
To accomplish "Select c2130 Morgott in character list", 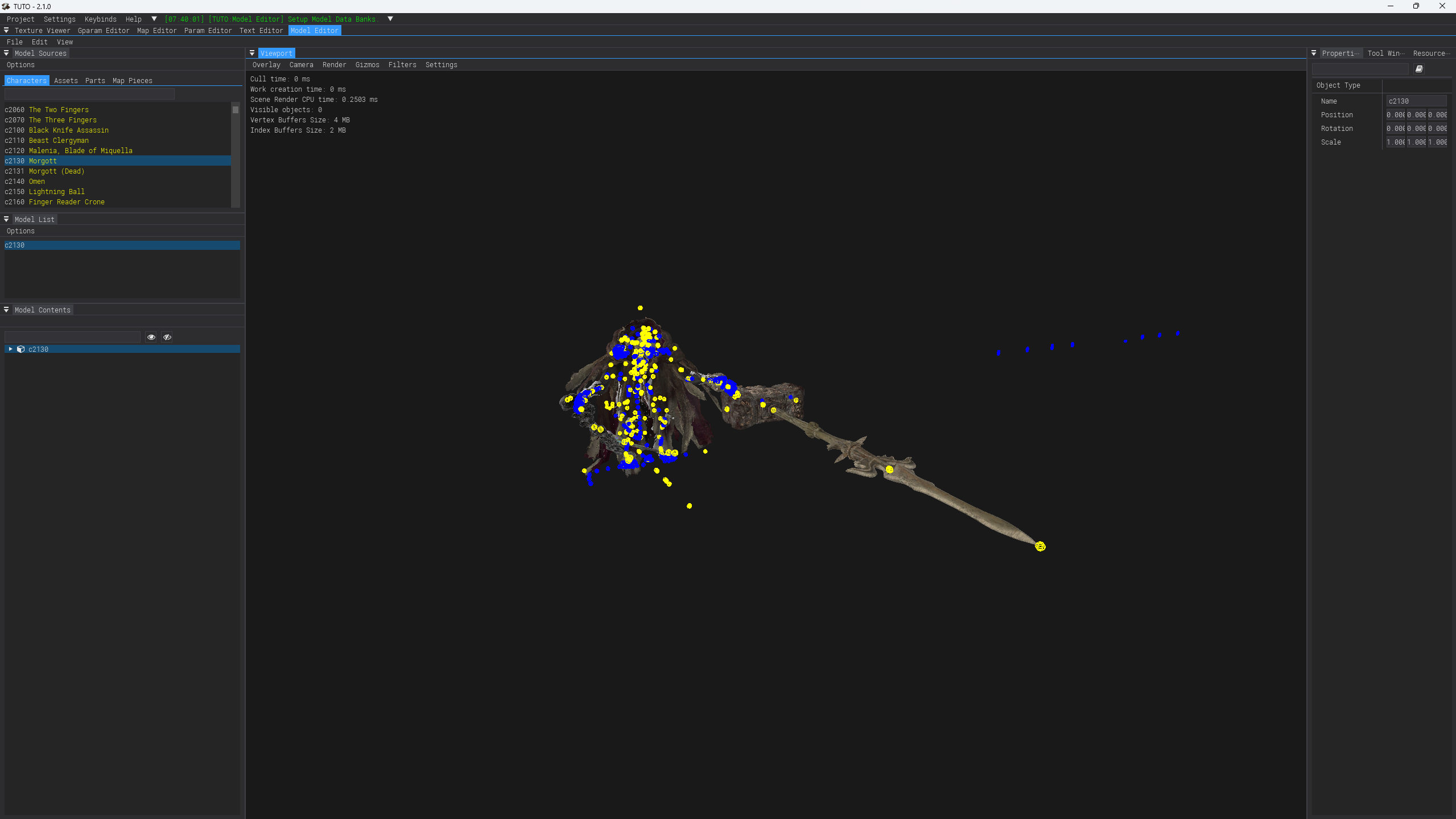I will (118, 160).
